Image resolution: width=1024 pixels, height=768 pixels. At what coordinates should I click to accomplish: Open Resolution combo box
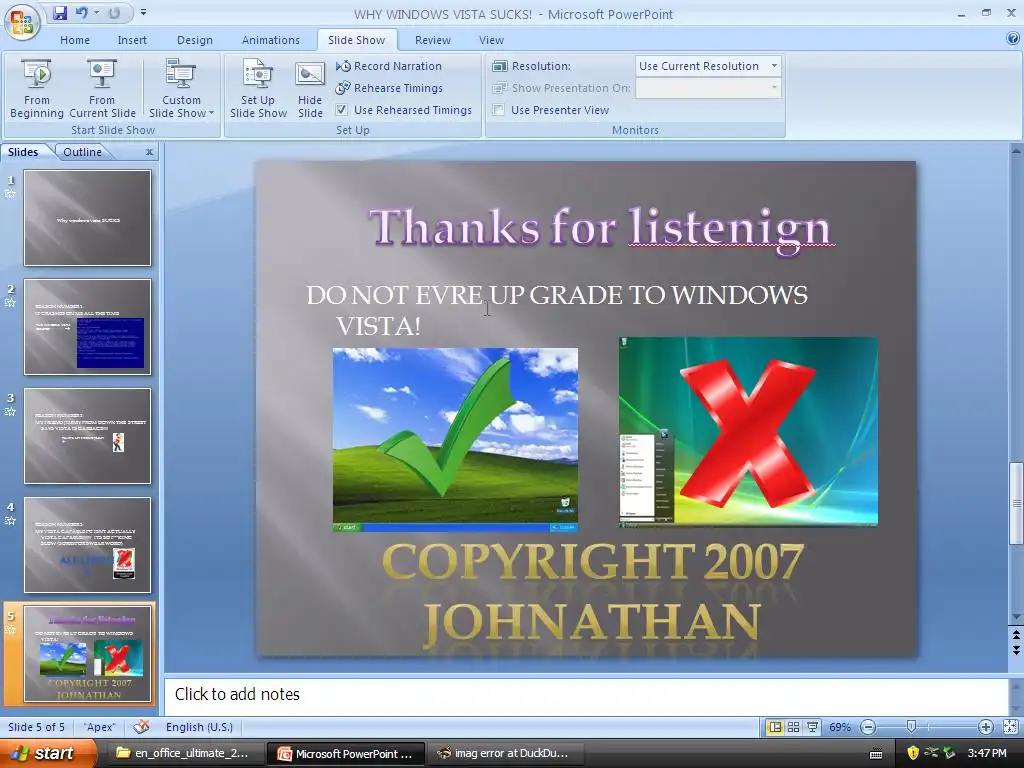click(708, 66)
